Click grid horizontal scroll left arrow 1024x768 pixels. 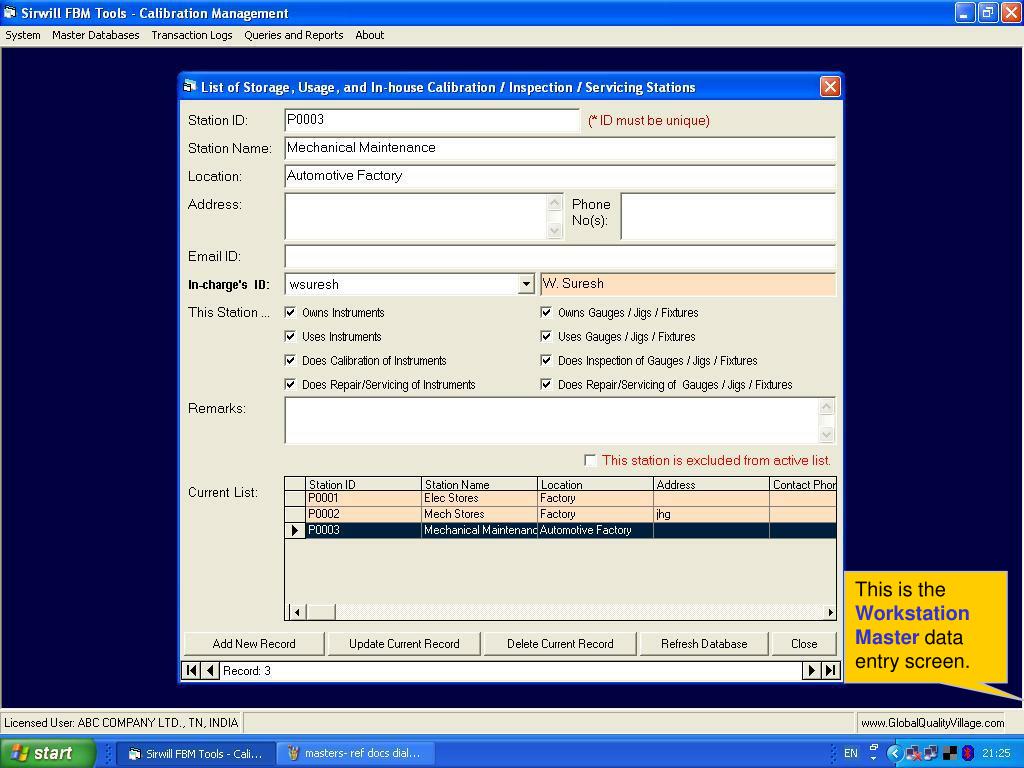pyautogui.click(x=297, y=612)
